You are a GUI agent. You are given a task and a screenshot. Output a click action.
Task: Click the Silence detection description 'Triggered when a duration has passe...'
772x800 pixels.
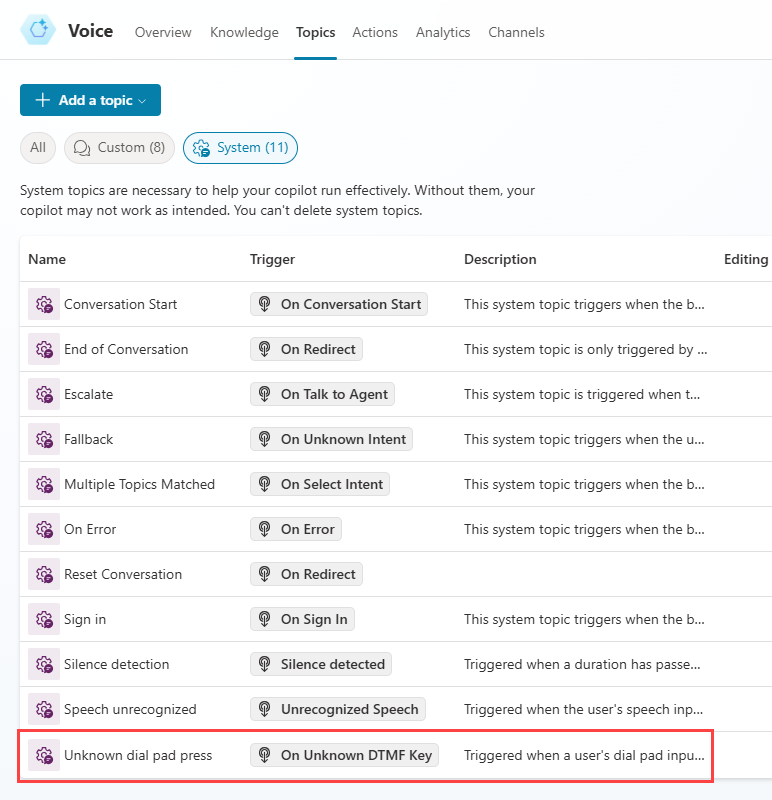coord(582,664)
